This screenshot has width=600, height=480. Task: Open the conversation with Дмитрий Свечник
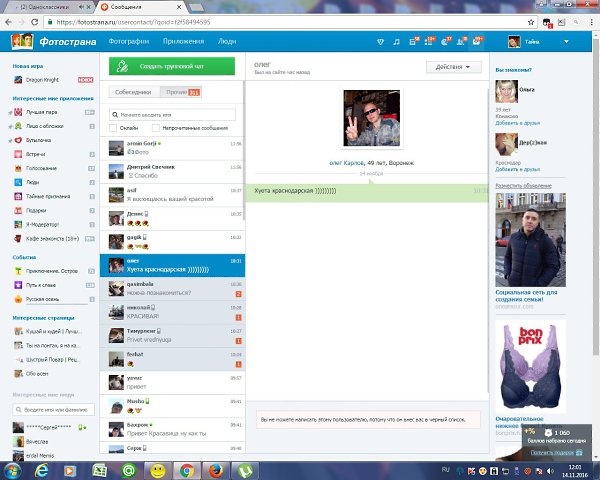tap(172, 171)
